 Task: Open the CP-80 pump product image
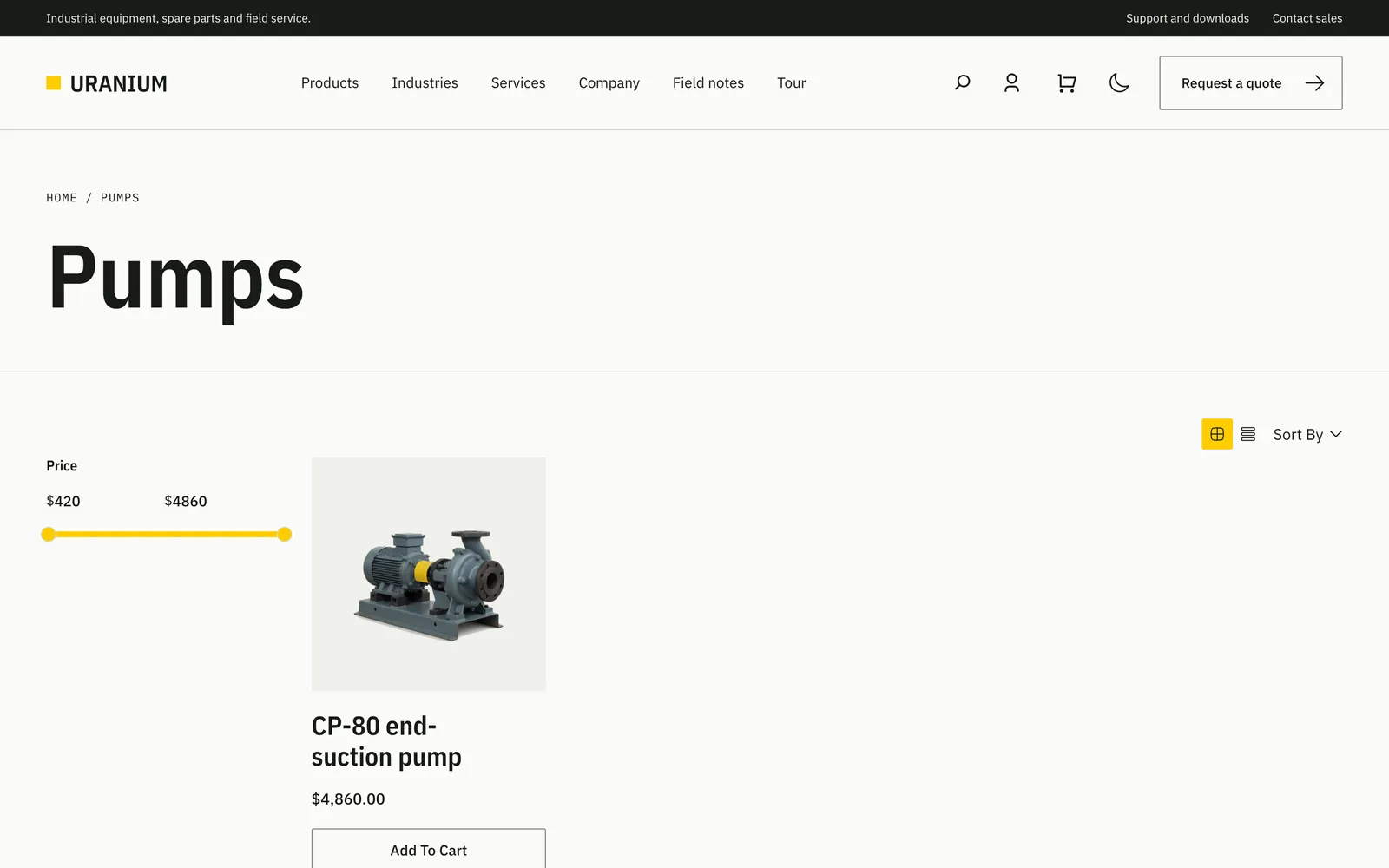tap(429, 575)
